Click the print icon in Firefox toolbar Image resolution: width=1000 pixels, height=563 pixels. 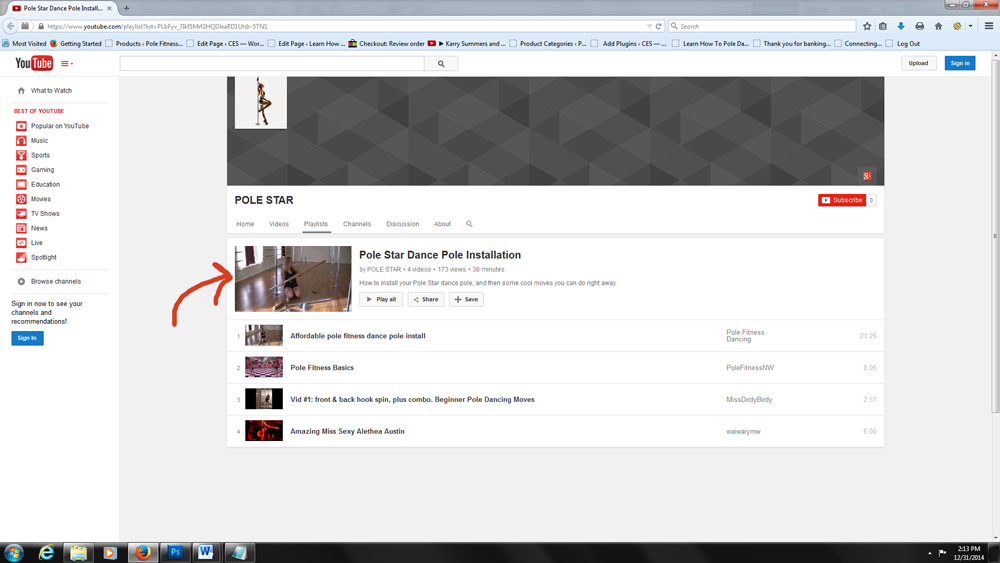click(919, 26)
